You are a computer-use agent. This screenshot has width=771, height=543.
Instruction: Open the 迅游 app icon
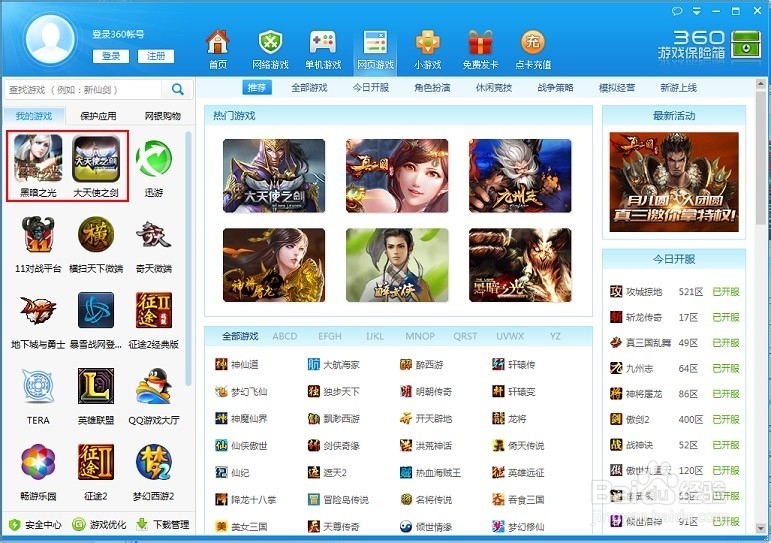pyautogui.click(x=153, y=159)
